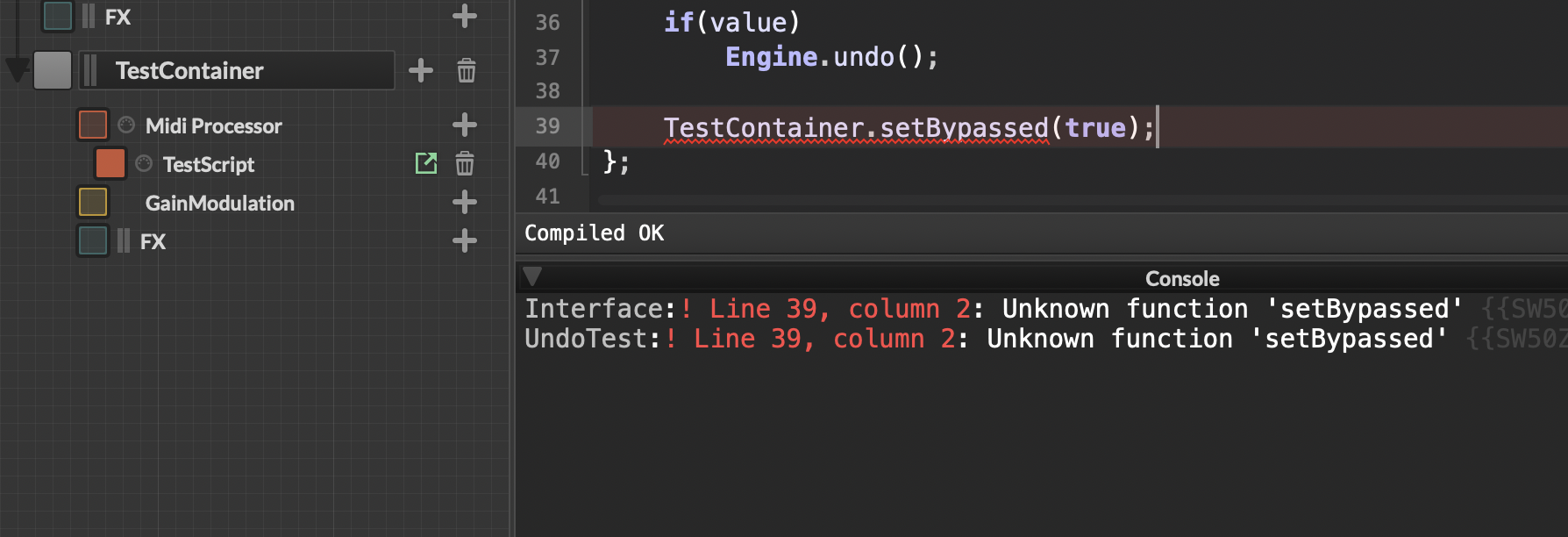
Task: Select the FX chain under TestContainer
Action: click(153, 241)
